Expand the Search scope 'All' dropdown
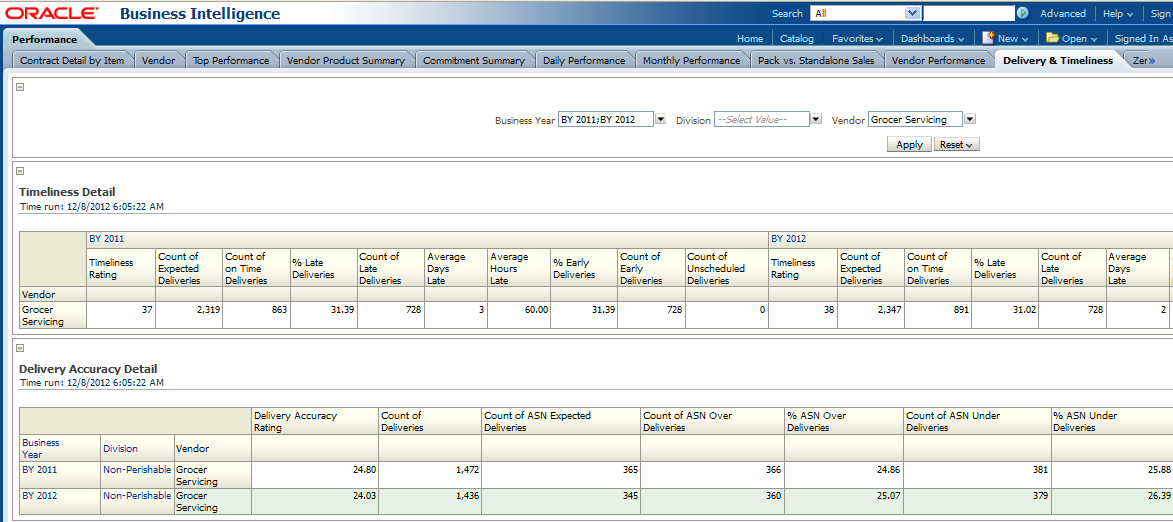This screenshot has height=522, width=1173. [912, 14]
